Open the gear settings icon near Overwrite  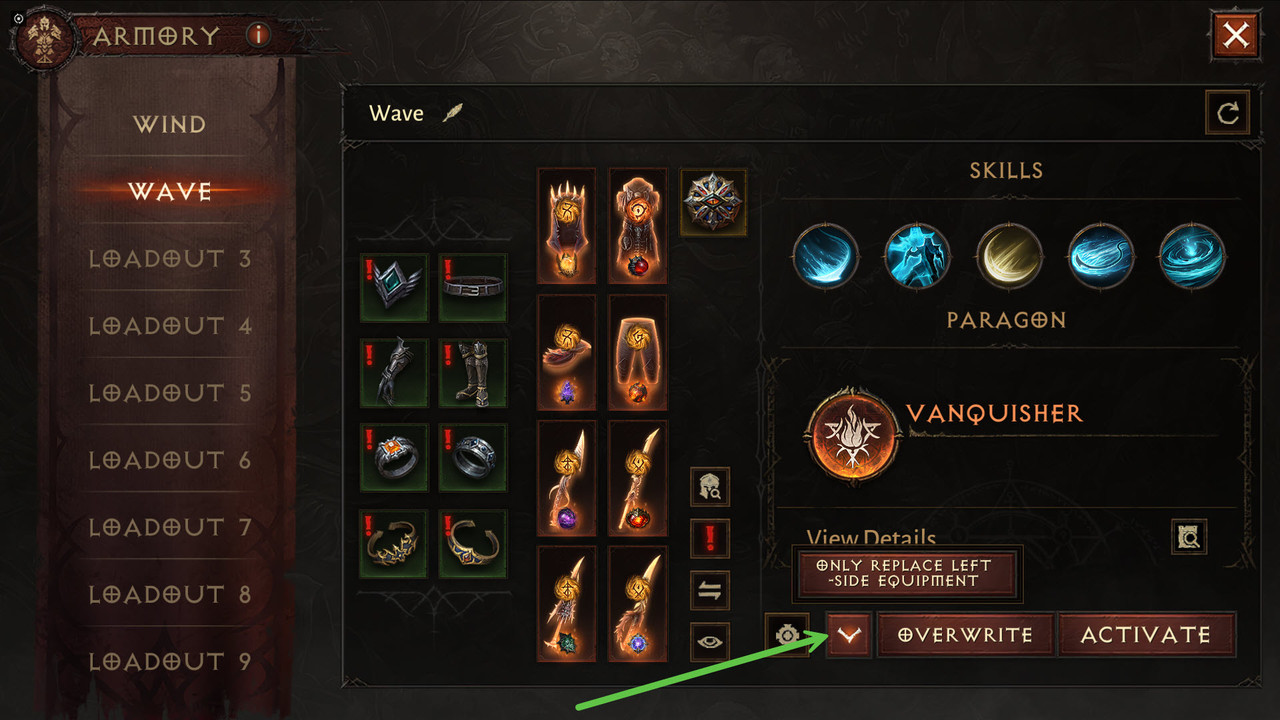(x=787, y=635)
